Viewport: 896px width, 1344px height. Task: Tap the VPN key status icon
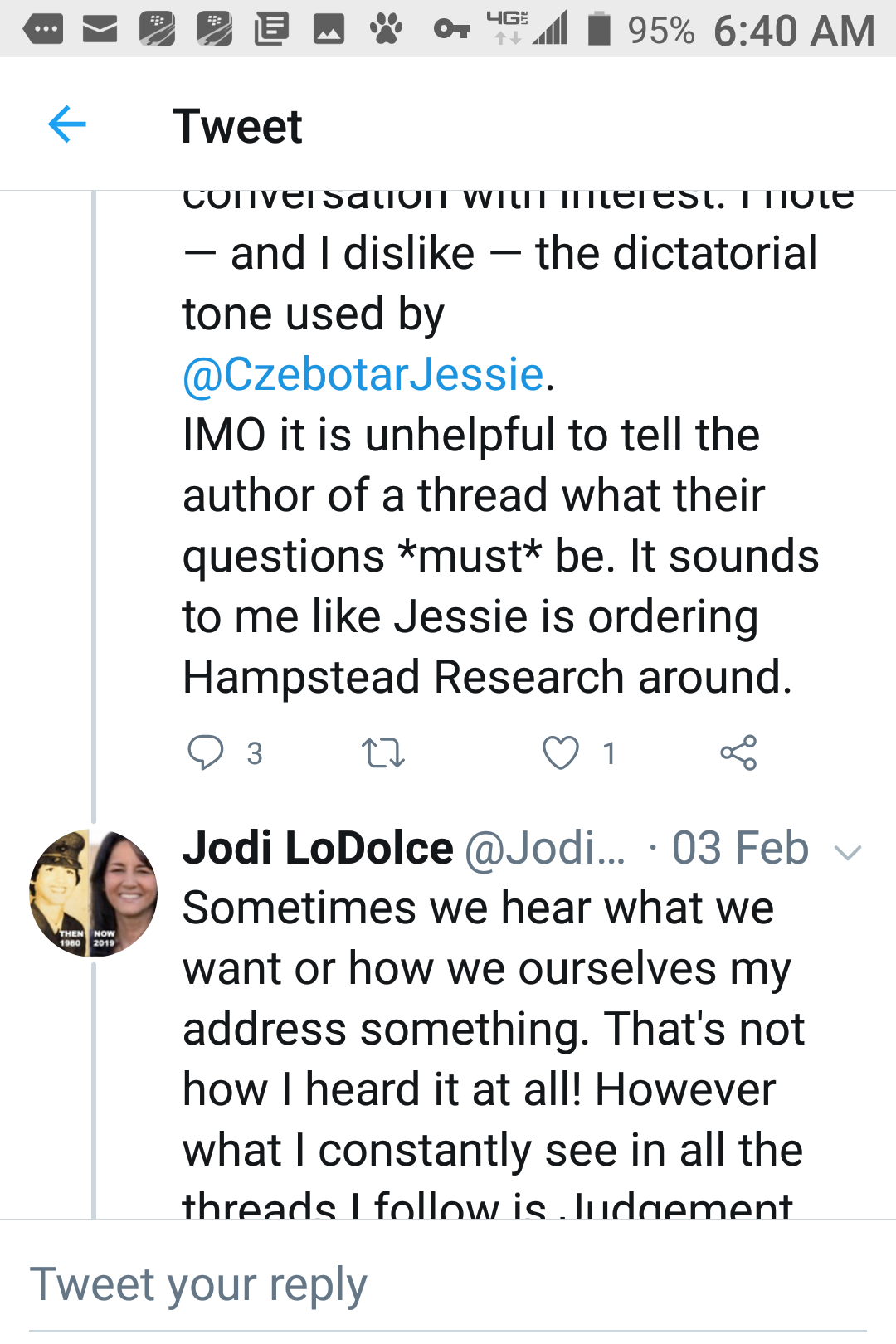point(452,31)
